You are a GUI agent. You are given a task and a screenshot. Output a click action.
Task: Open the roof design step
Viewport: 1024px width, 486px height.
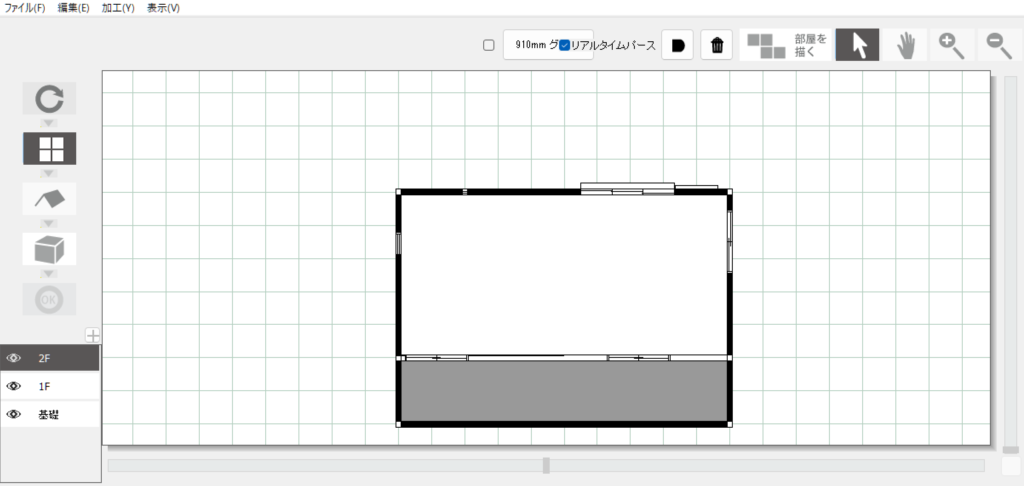pos(49,198)
